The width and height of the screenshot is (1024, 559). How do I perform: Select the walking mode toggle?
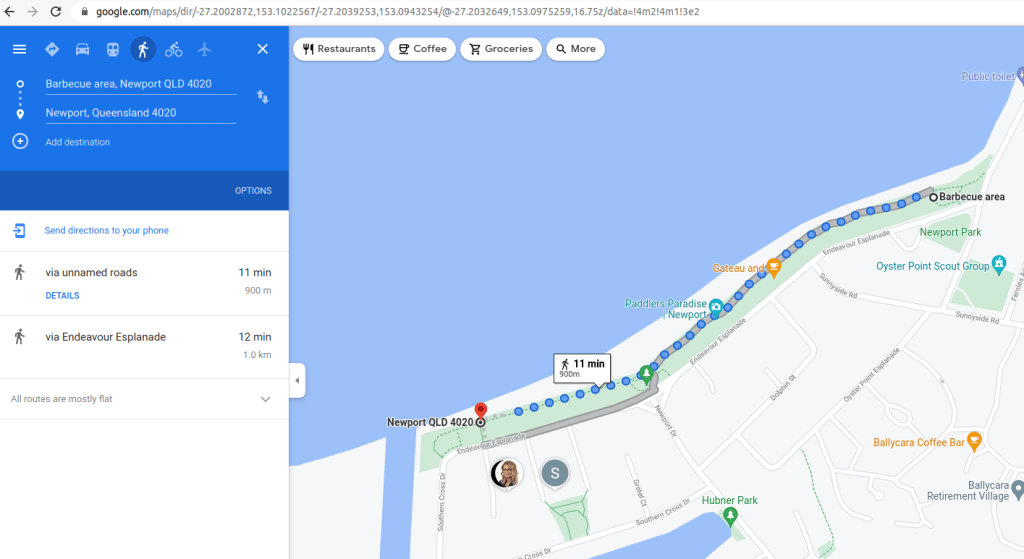pos(143,49)
